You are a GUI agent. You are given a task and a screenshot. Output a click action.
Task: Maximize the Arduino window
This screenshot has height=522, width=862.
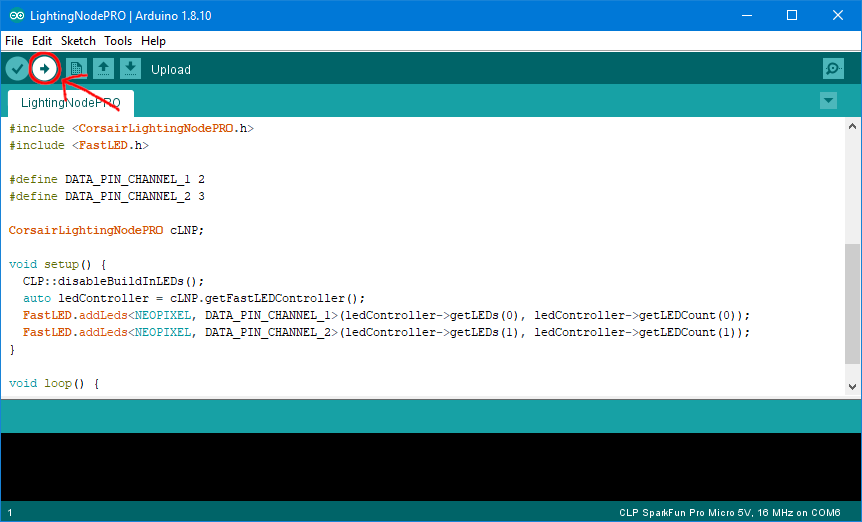(x=792, y=15)
